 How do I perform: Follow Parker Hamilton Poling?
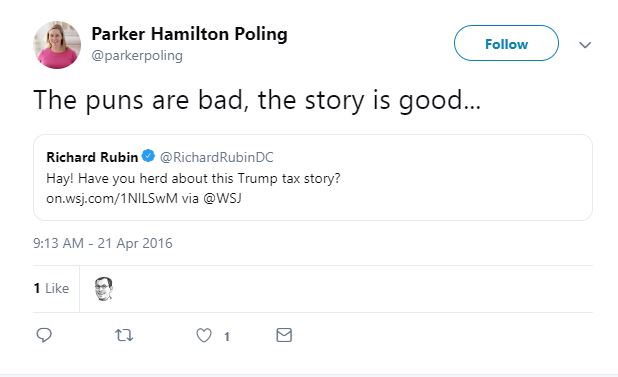tap(506, 43)
